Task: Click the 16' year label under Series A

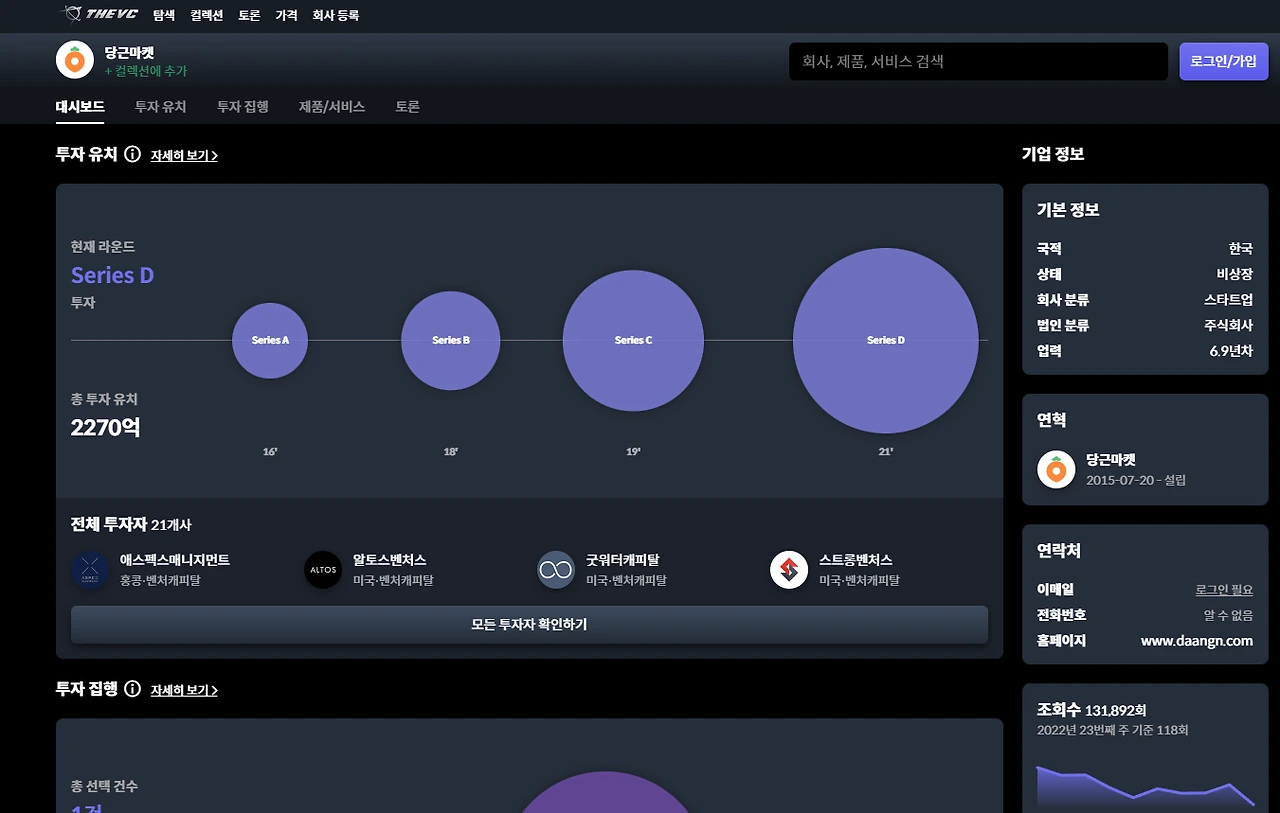Action: click(270, 452)
